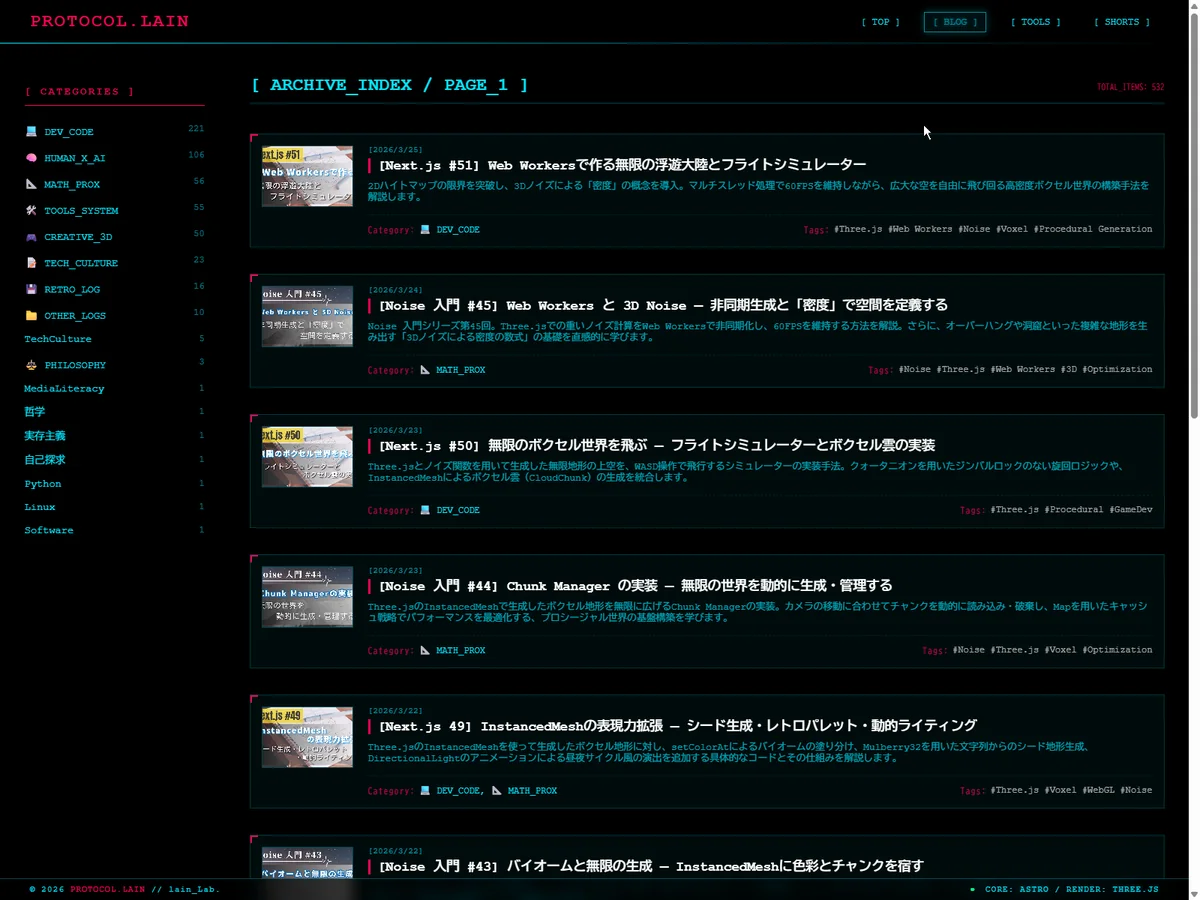1200x900 pixels.
Task: Click the document icon beside TECH_CULTURE
Action: point(31,263)
